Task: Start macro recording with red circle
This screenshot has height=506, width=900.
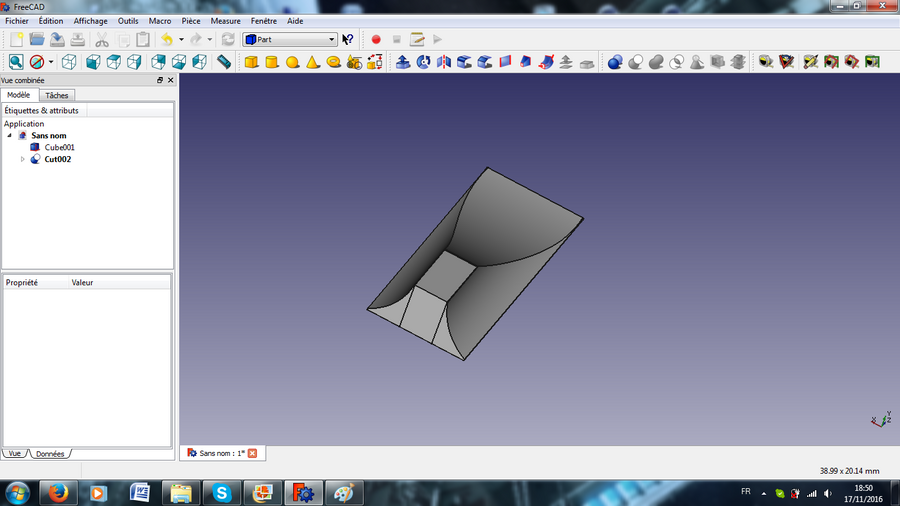Action: (x=376, y=40)
